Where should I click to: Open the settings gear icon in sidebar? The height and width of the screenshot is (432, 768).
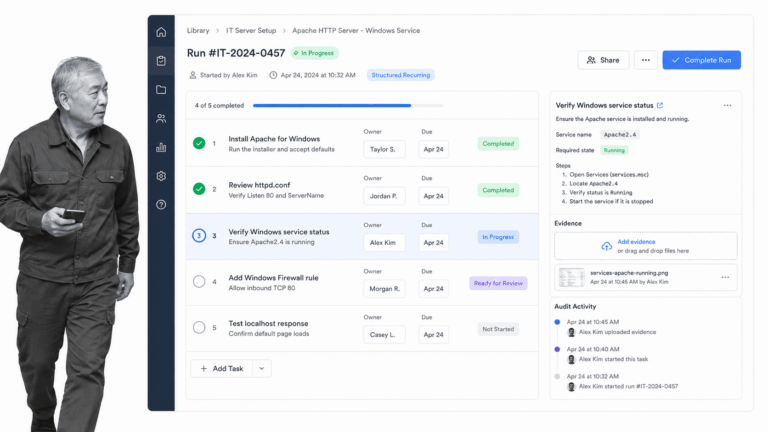tap(161, 176)
